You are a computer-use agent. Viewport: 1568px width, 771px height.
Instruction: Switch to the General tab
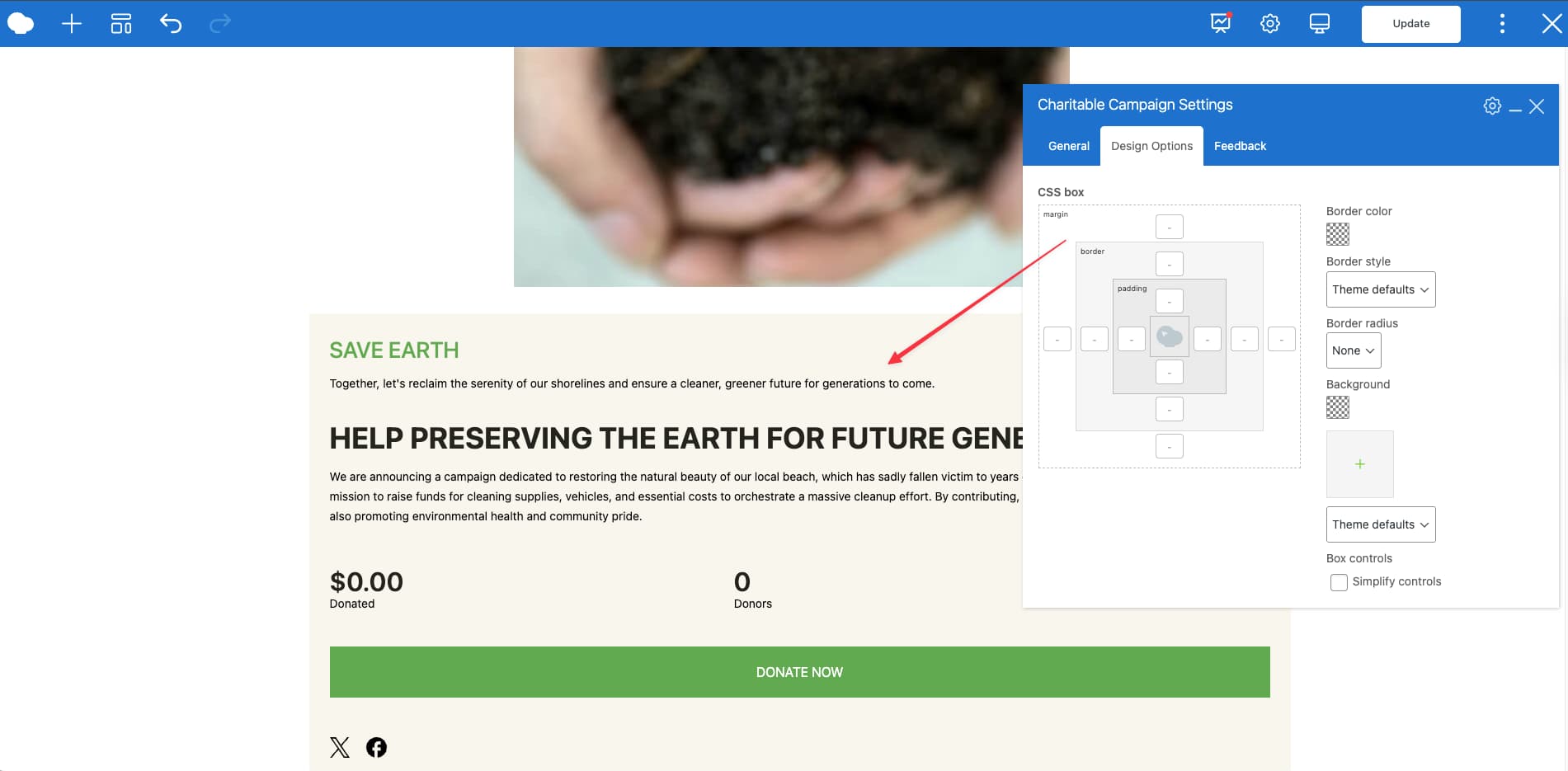(x=1068, y=146)
